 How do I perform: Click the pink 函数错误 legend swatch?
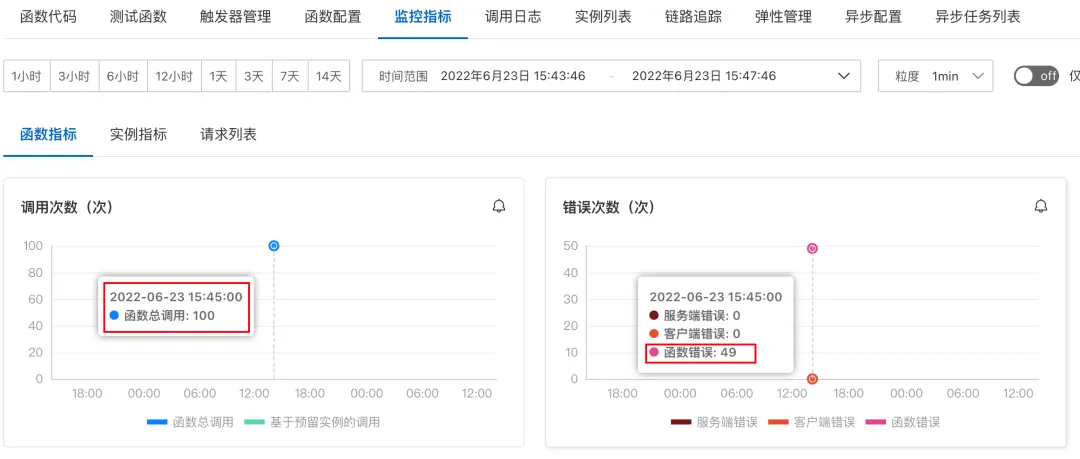tap(875, 422)
